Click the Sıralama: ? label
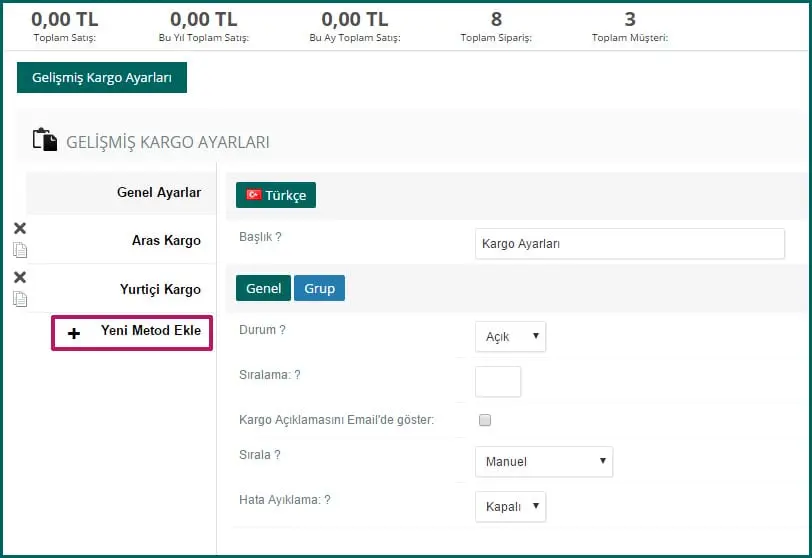The height and width of the screenshot is (558, 812). coord(270,375)
